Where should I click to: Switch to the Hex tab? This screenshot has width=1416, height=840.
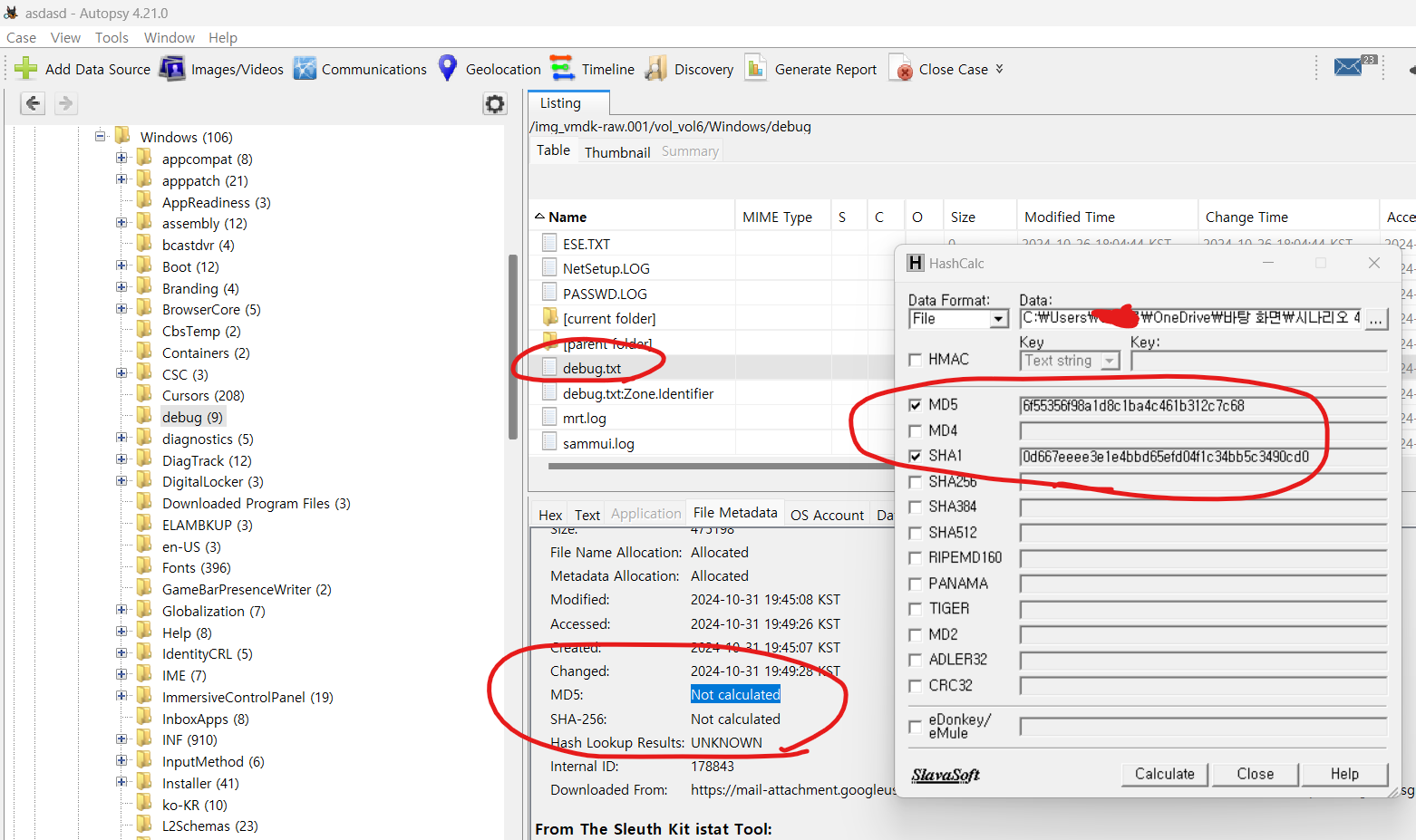(550, 515)
